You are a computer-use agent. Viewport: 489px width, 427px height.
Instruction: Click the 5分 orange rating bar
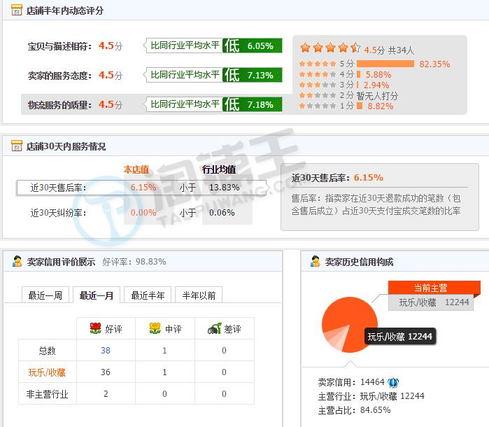[385, 64]
